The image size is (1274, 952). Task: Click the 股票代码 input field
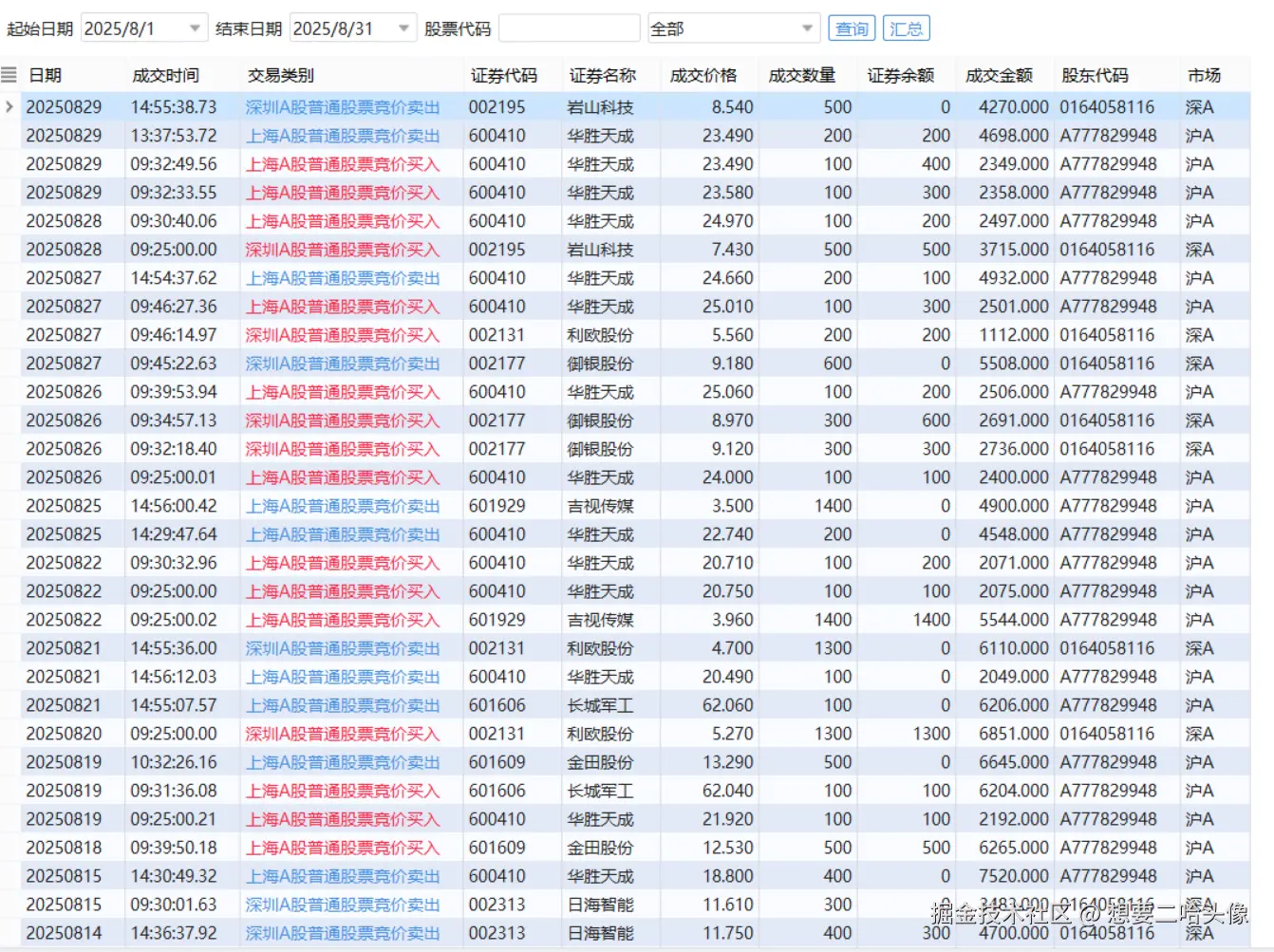point(569,28)
